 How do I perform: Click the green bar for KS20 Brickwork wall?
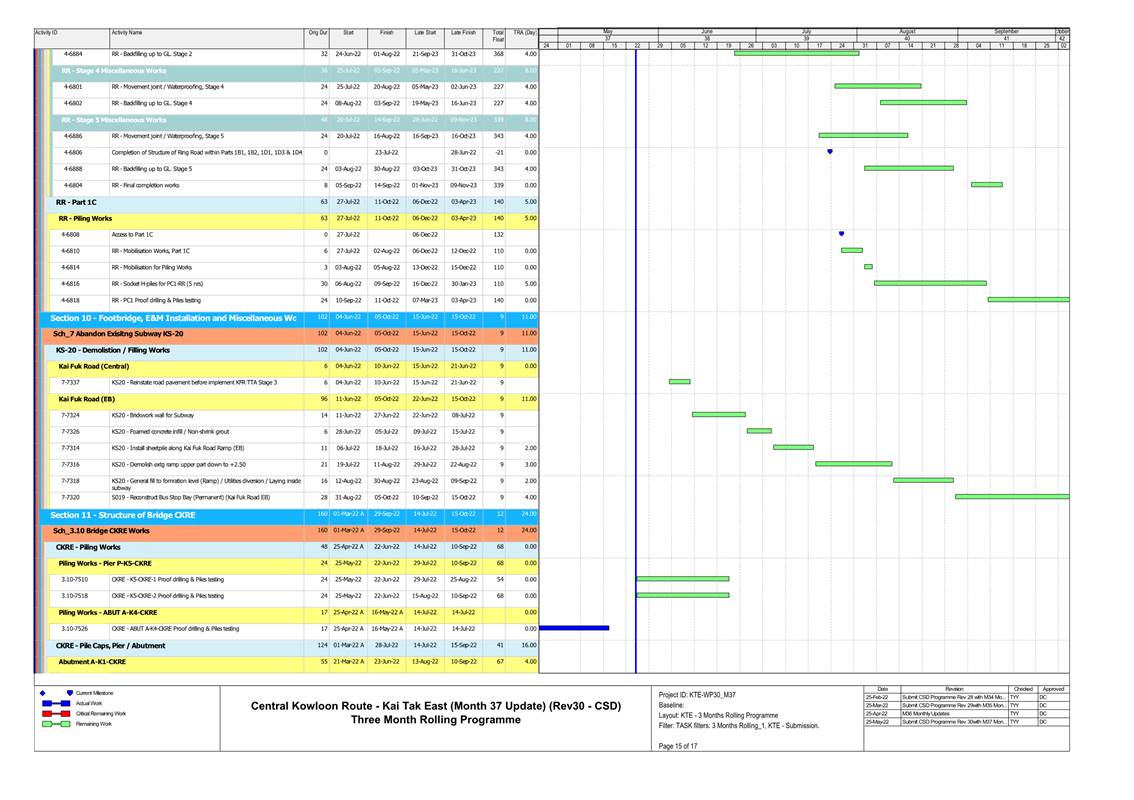pos(718,414)
